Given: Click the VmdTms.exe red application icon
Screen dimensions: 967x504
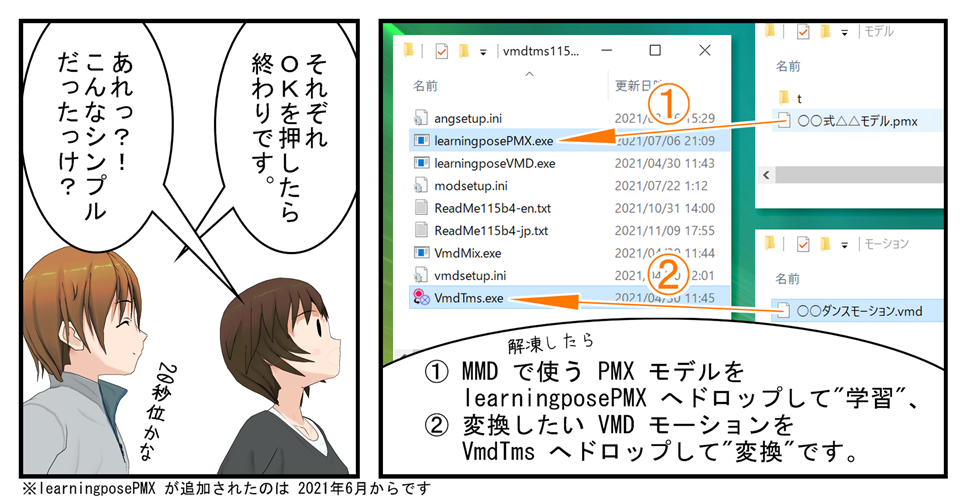Looking at the screenshot, I should 421,297.
